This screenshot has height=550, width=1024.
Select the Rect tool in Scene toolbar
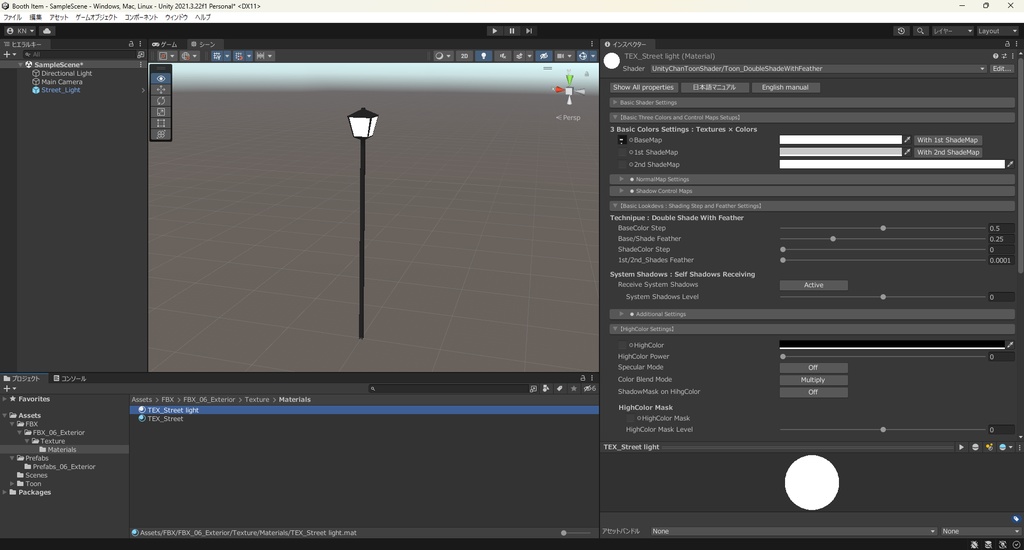click(161, 123)
